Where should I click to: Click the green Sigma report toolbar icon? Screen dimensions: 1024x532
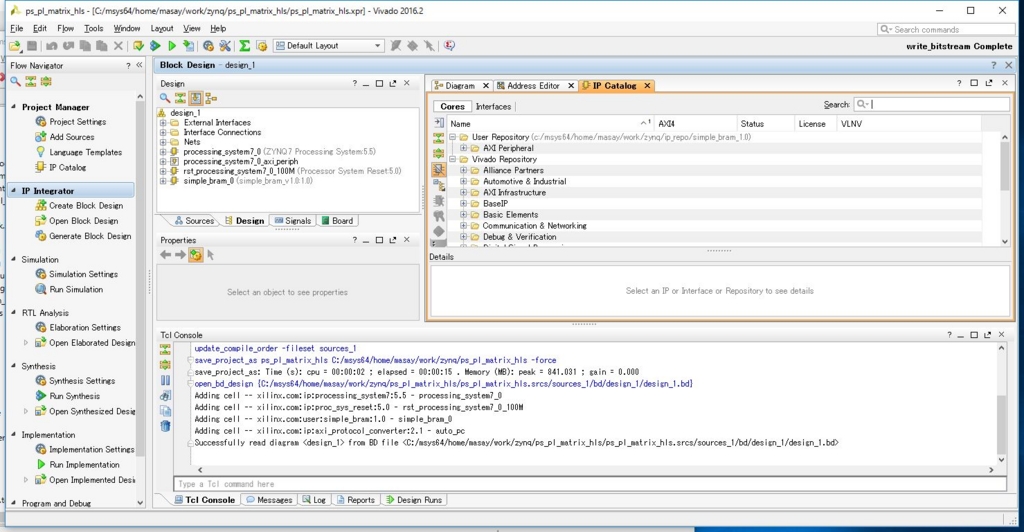(x=244, y=46)
